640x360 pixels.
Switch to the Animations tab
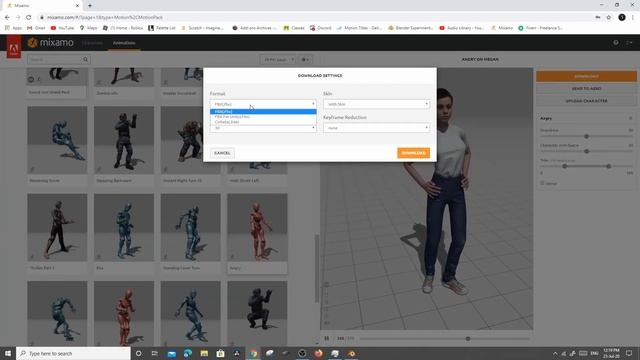124,43
